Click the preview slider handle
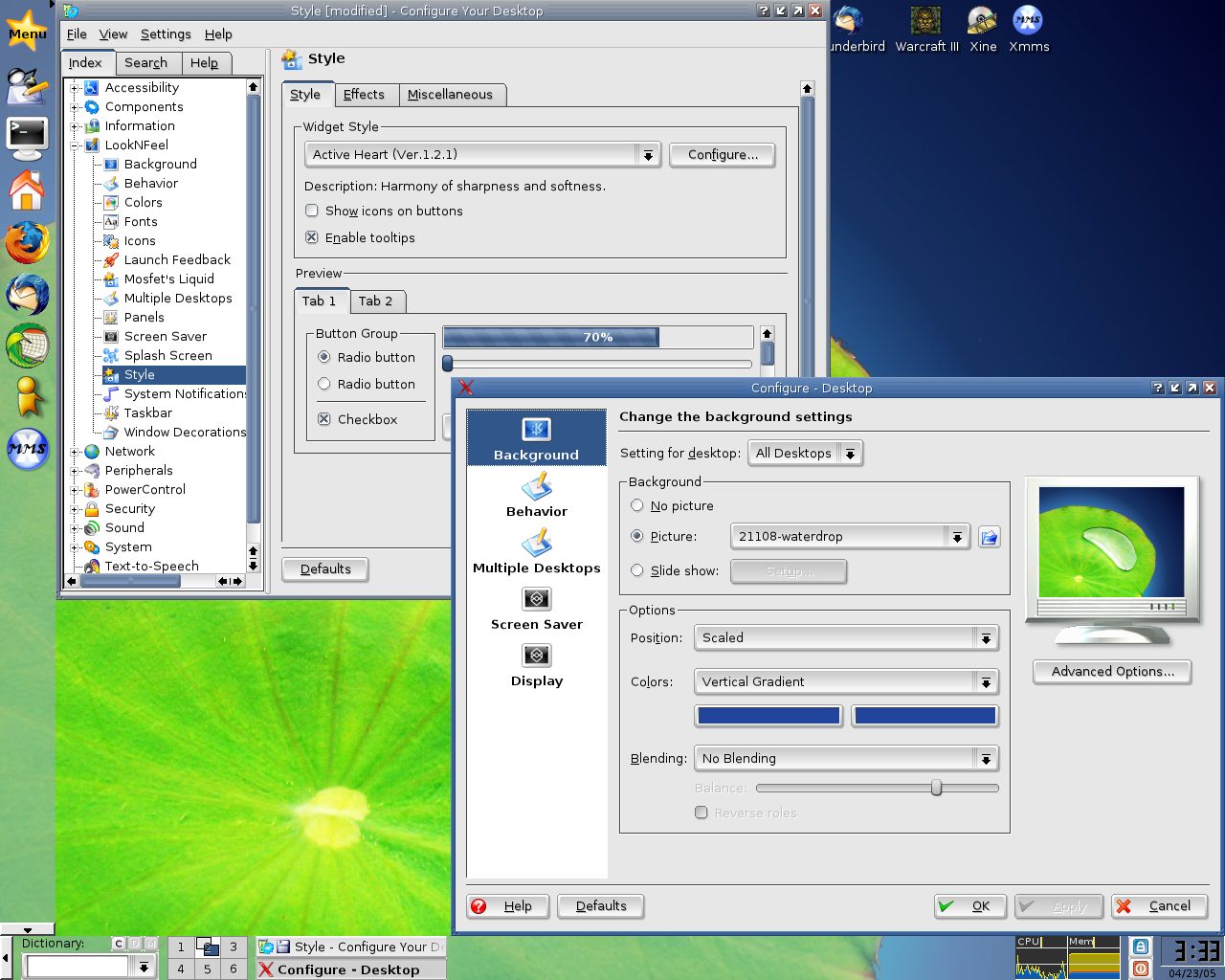This screenshot has width=1225, height=980. (x=447, y=363)
